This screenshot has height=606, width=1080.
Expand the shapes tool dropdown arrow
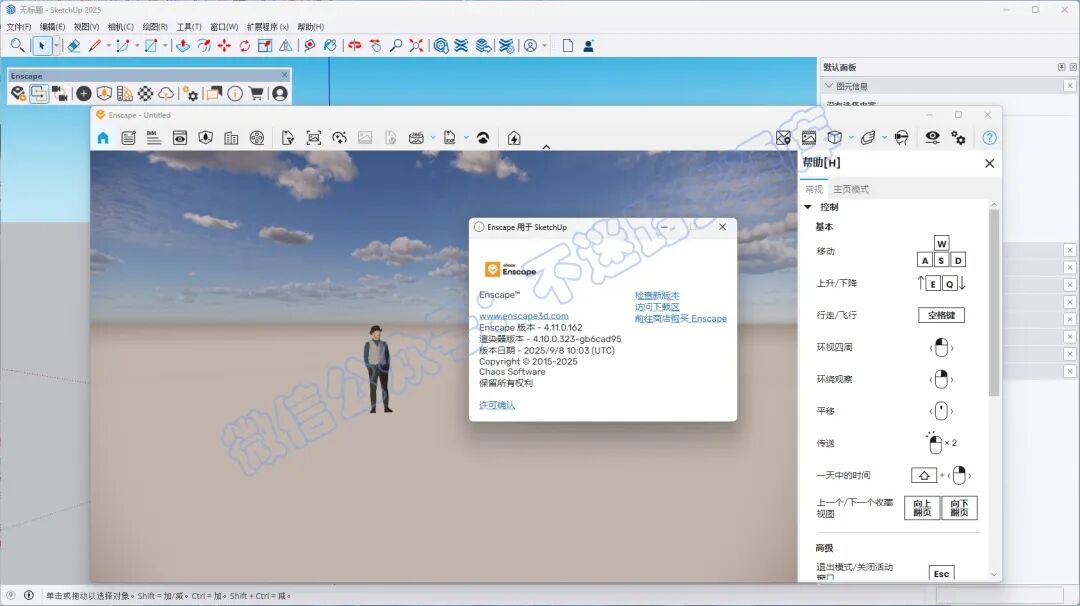pyautogui.click(x=165, y=46)
